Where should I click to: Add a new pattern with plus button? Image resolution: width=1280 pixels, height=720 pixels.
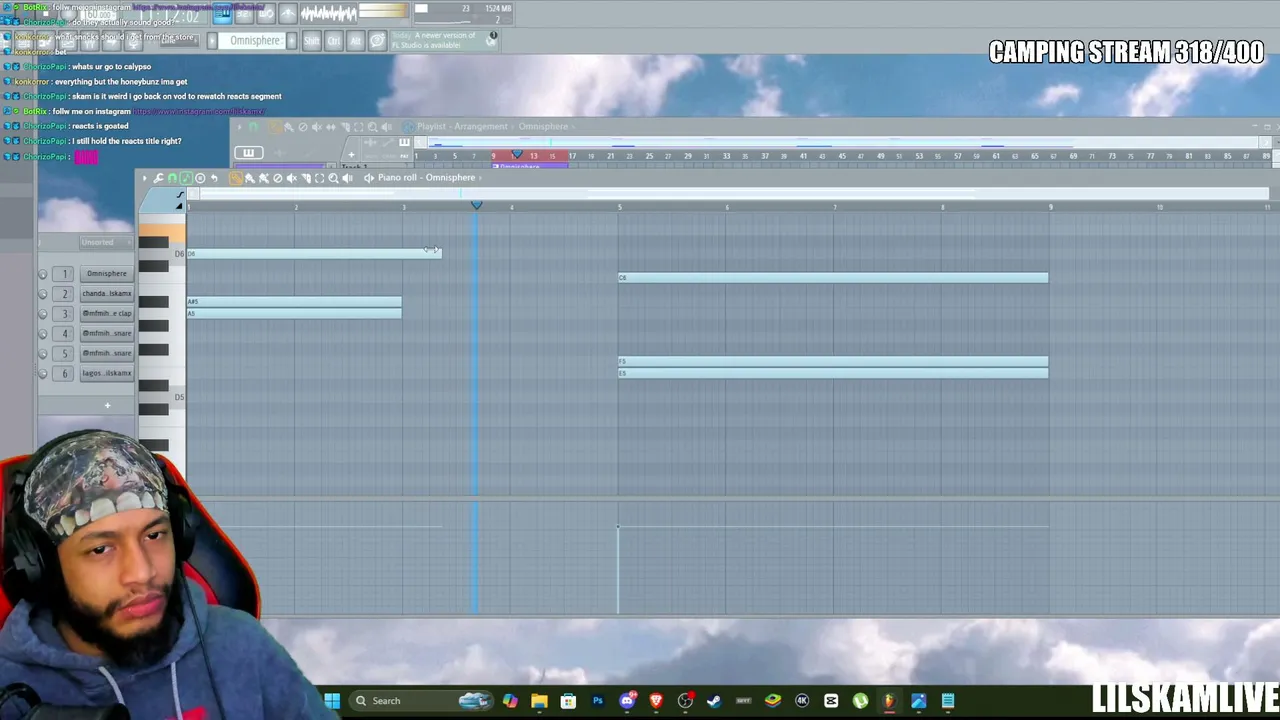(x=292, y=41)
